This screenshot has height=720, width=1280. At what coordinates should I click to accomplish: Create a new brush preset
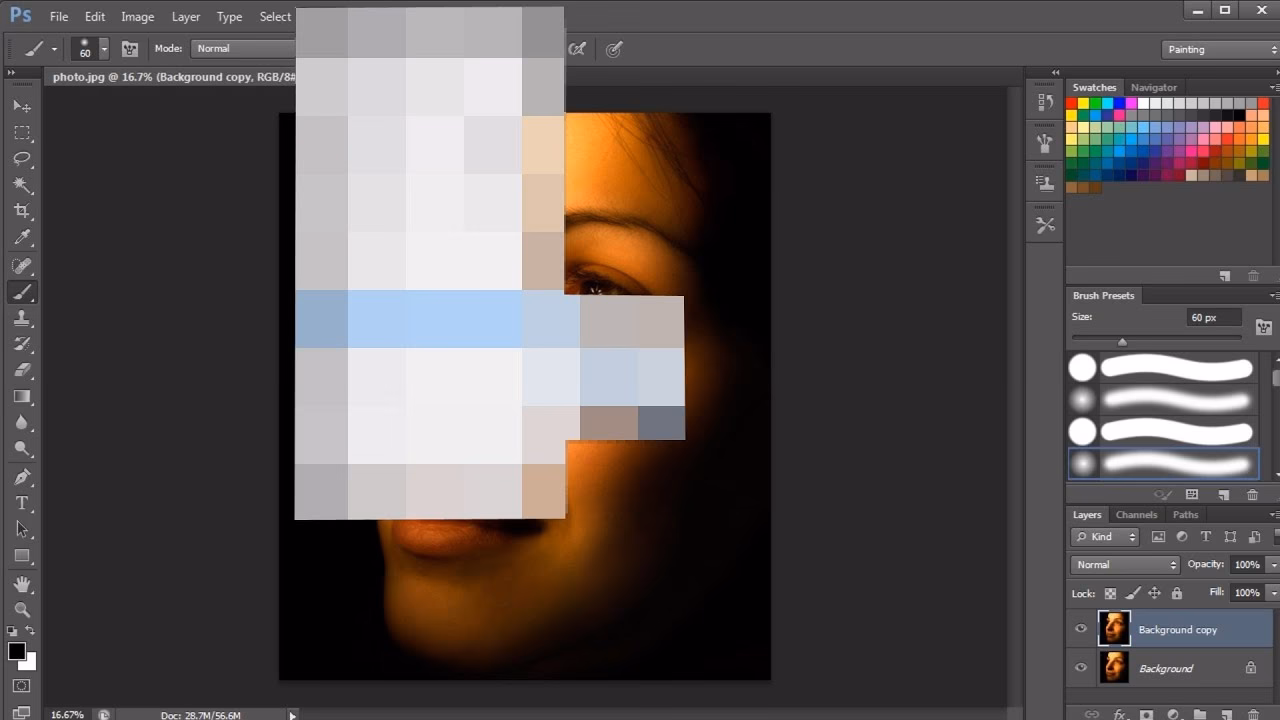(x=1222, y=494)
